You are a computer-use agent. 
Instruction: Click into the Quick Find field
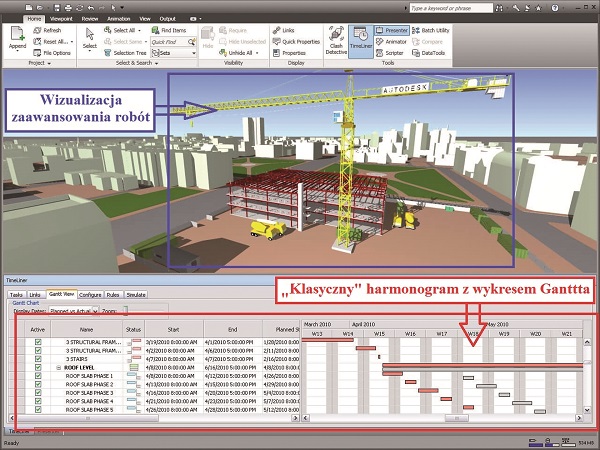[x=169, y=42]
